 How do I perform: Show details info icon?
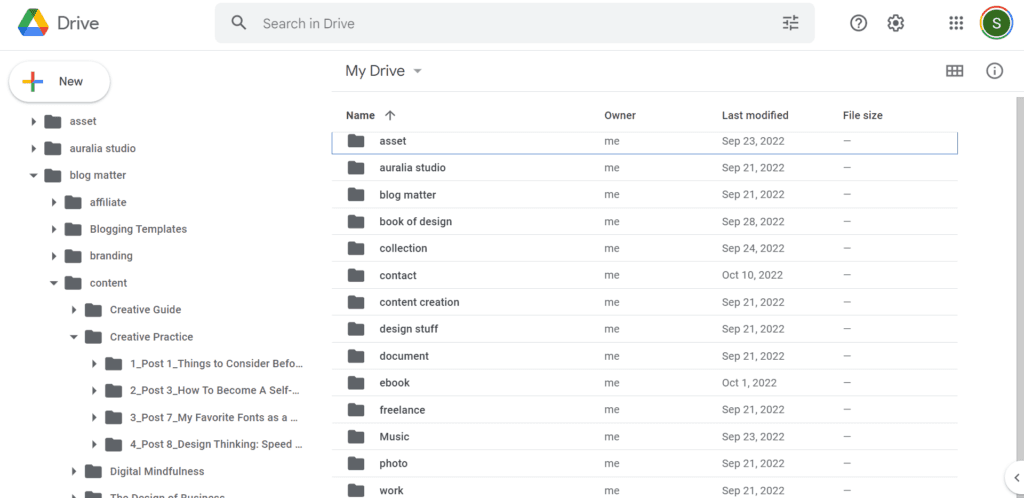(x=994, y=71)
